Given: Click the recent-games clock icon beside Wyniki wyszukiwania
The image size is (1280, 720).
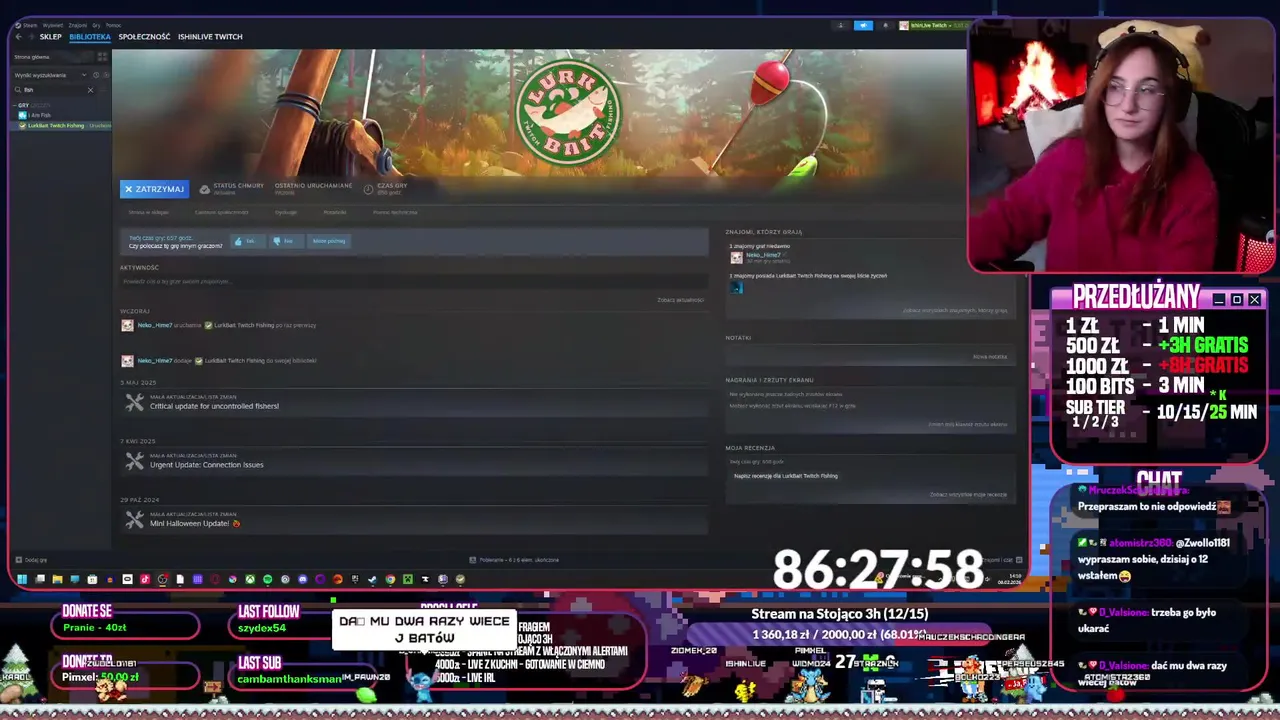Looking at the screenshot, I should point(96,75).
